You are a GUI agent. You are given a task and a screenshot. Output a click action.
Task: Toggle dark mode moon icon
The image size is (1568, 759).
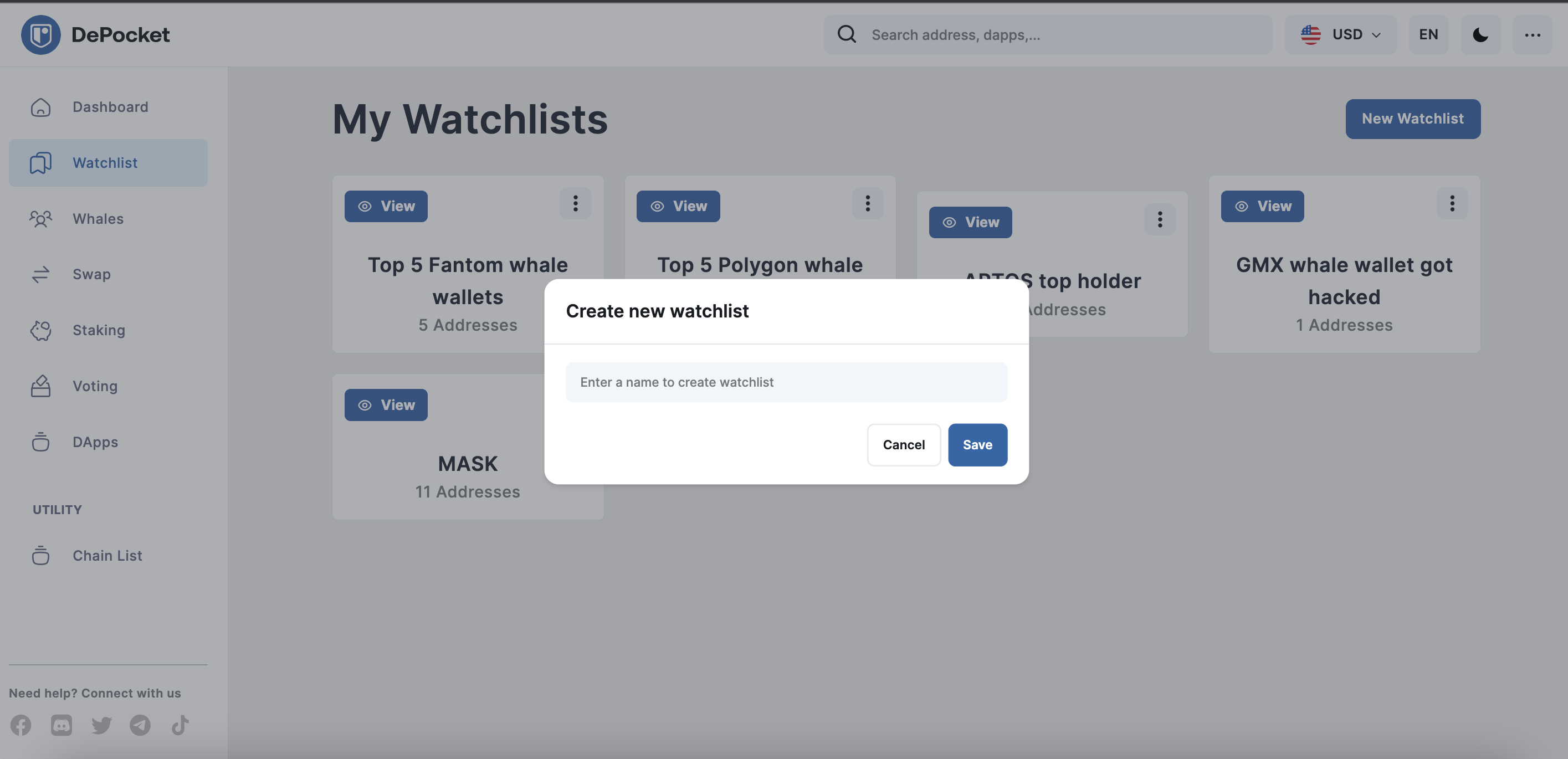pos(1480,35)
